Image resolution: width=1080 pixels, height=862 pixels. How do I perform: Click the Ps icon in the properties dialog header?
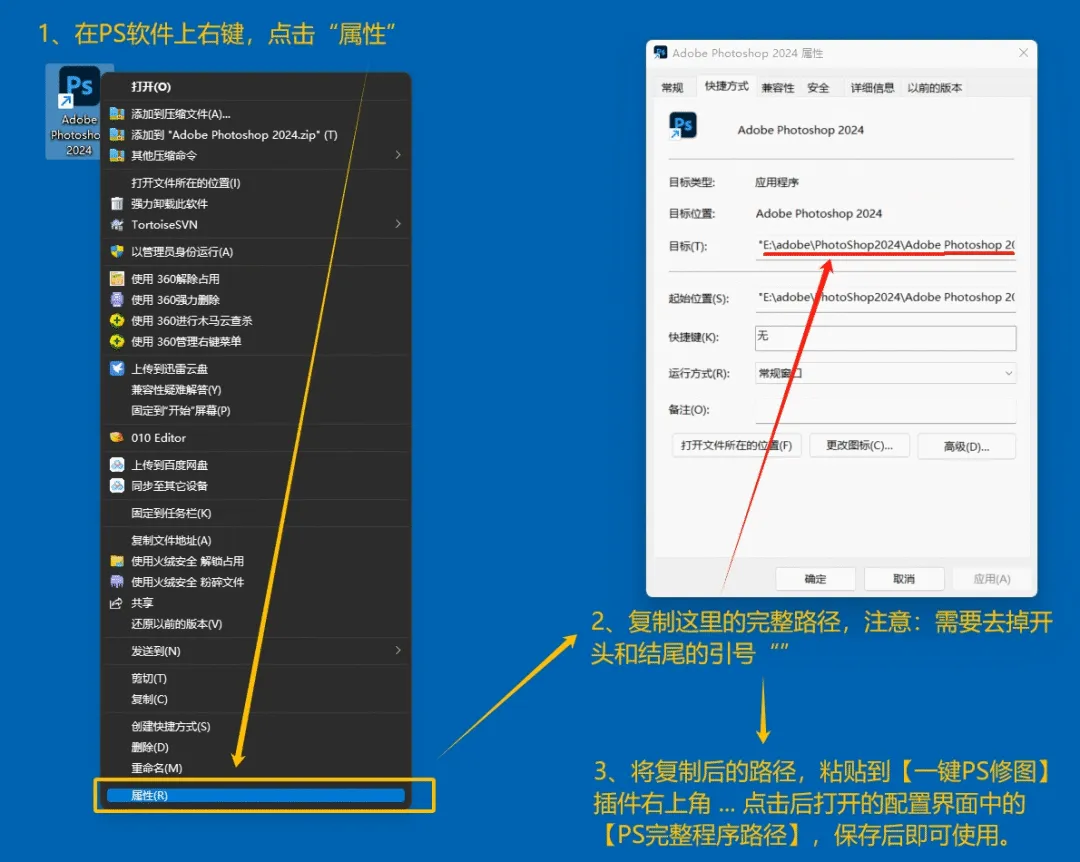(x=682, y=125)
